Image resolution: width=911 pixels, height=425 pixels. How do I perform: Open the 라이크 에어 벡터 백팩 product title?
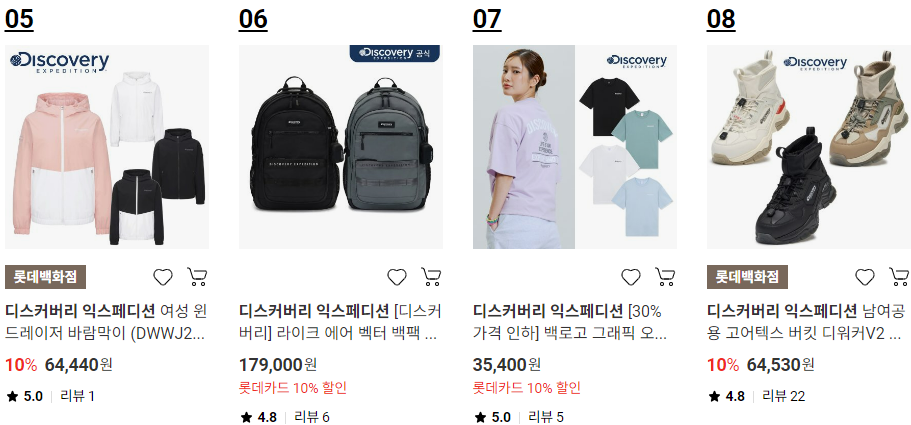click(341, 323)
